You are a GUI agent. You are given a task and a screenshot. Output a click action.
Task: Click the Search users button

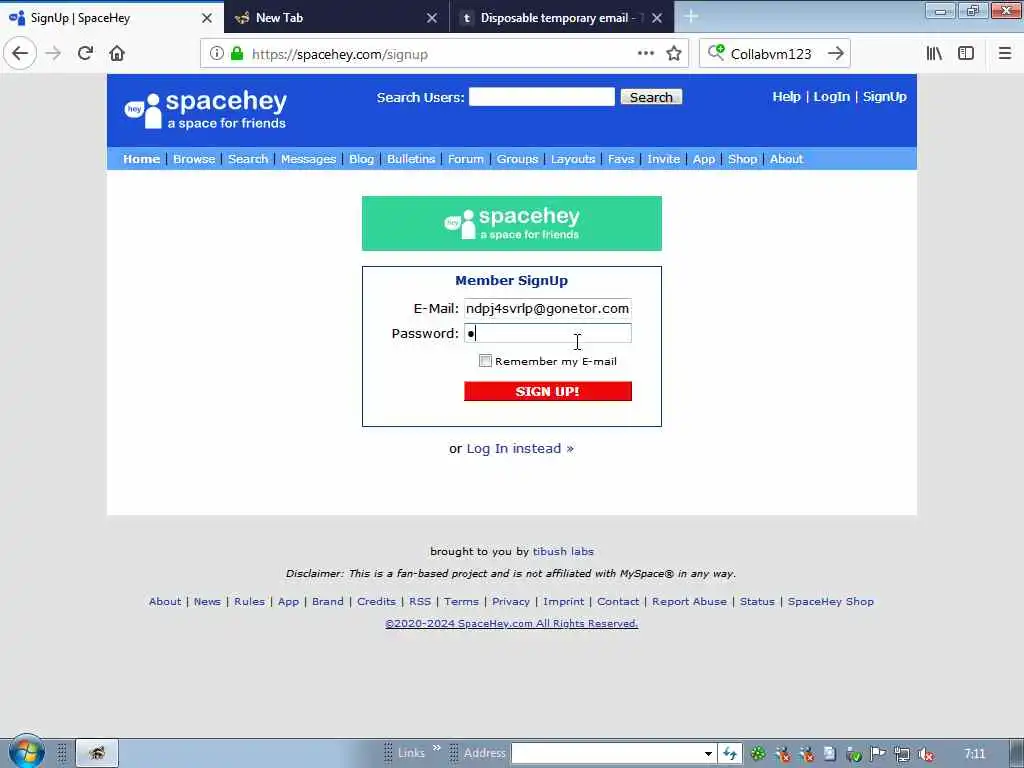tap(651, 97)
